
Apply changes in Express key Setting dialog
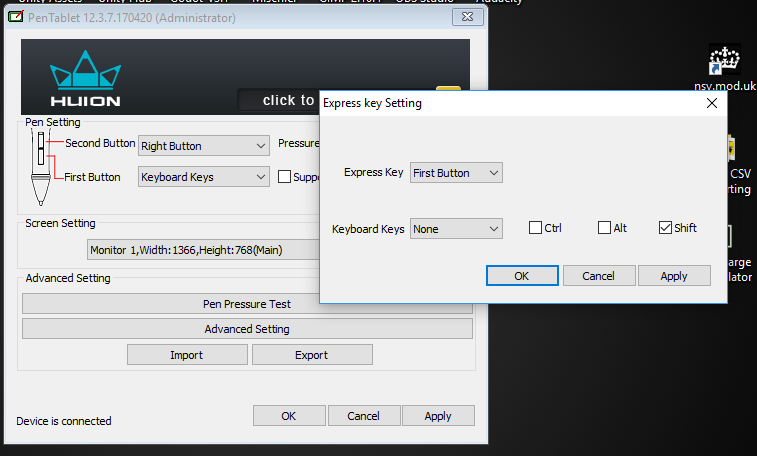[x=674, y=276]
